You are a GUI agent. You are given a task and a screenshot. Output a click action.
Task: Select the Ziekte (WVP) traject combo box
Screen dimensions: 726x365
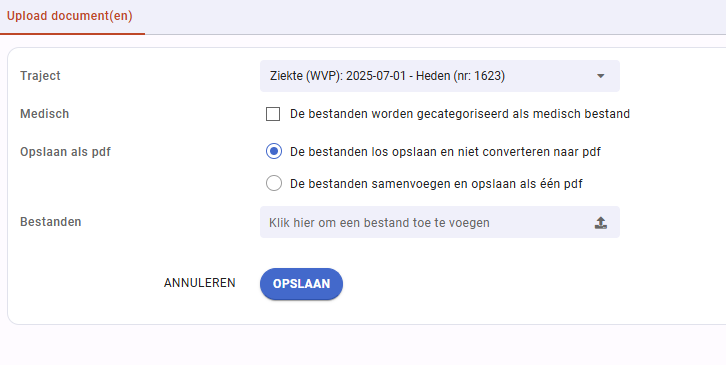(440, 76)
